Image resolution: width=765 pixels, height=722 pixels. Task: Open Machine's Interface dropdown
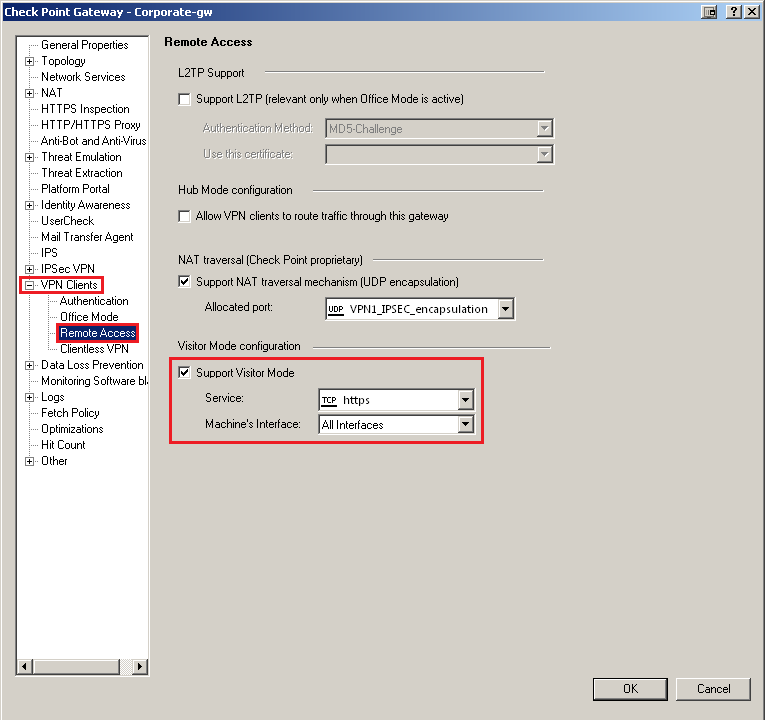(x=465, y=424)
